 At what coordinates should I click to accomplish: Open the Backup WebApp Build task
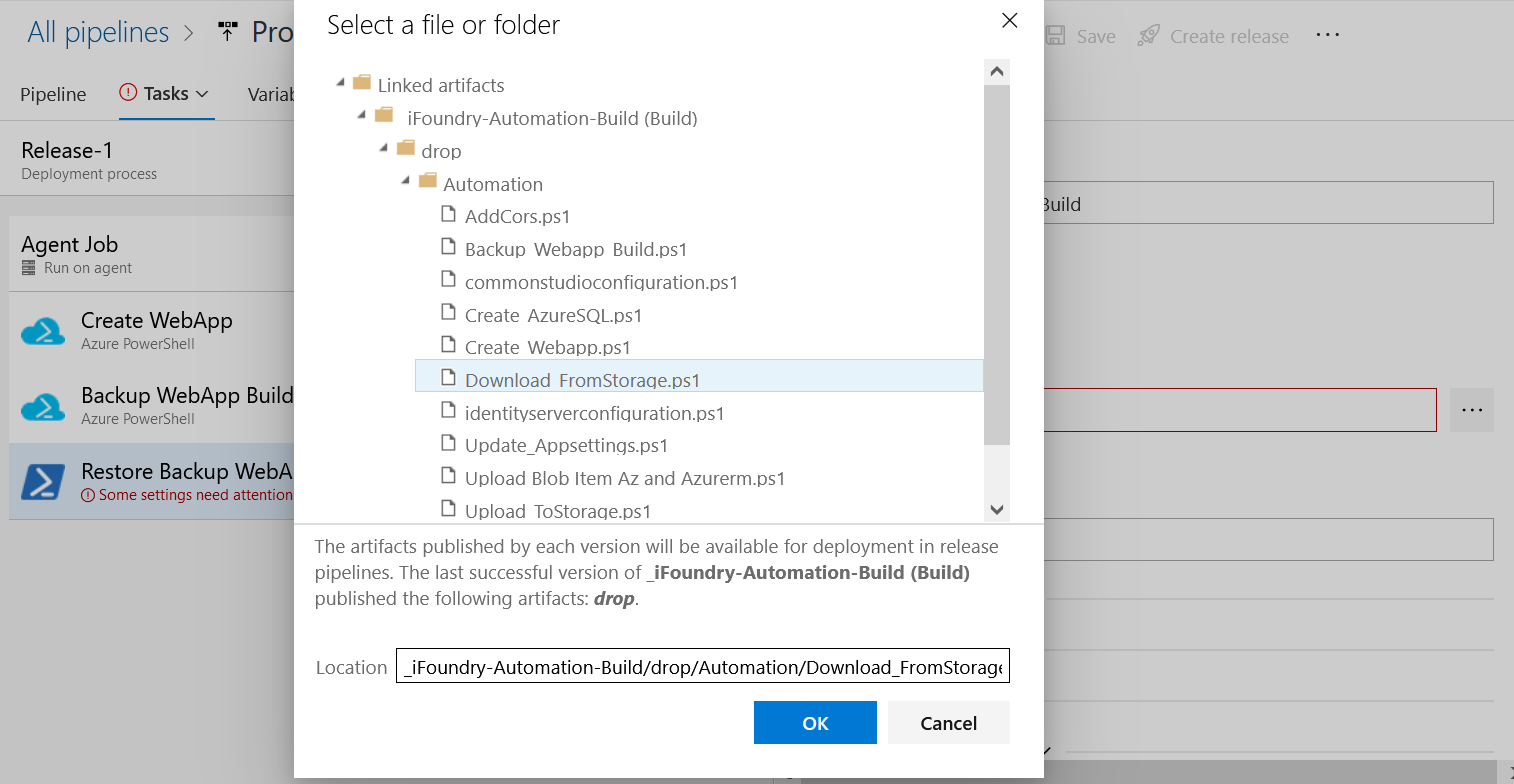[x=151, y=405]
